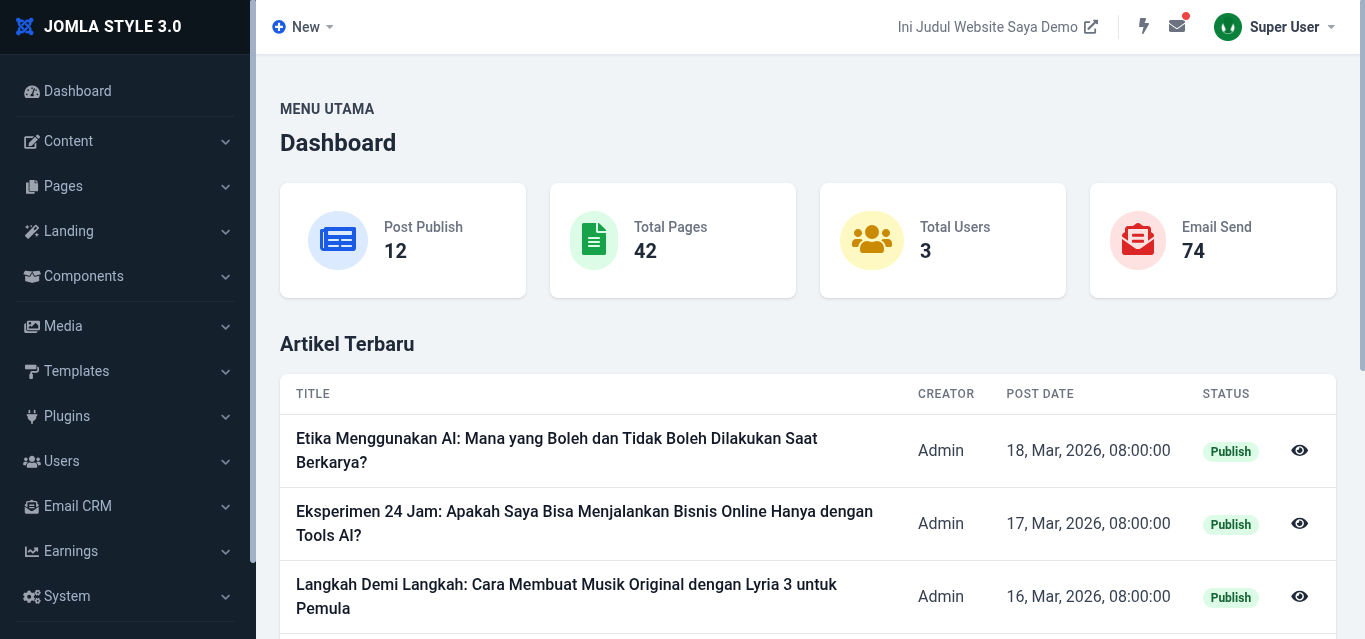Click the external link icon next to site title

click(x=1091, y=27)
